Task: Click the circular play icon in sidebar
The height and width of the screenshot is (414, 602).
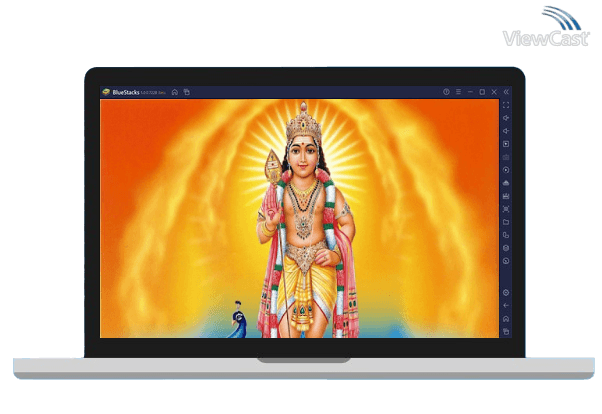Action: pyautogui.click(x=506, y=170)
